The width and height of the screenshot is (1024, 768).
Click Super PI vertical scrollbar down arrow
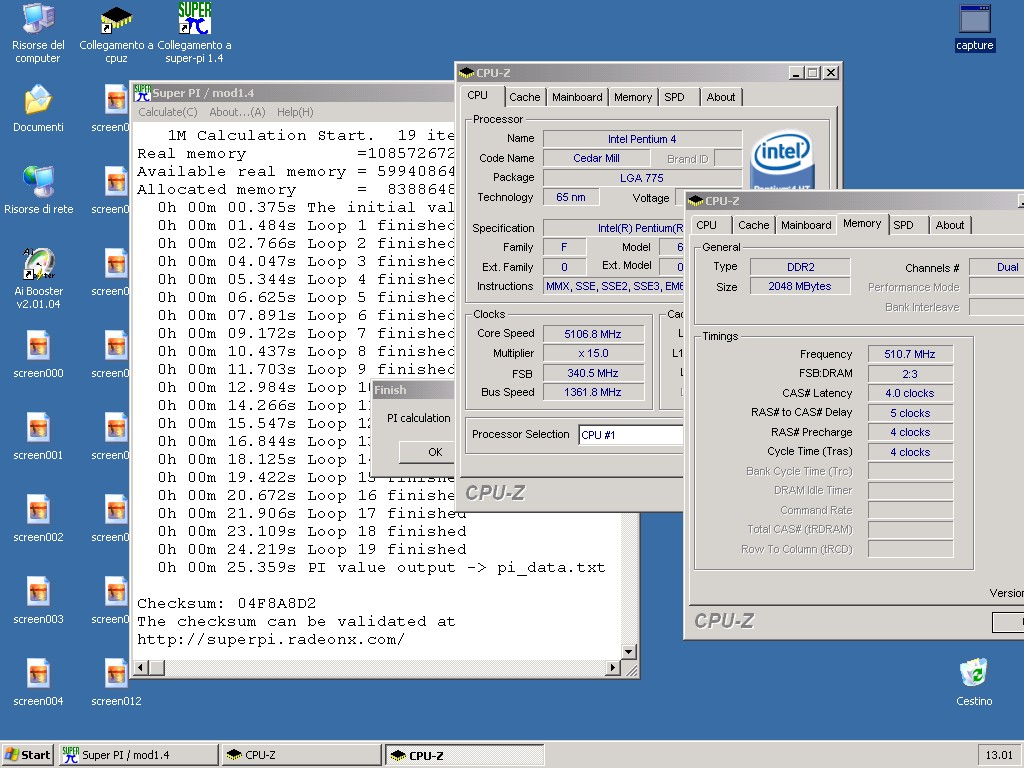[x=628, y=652]
